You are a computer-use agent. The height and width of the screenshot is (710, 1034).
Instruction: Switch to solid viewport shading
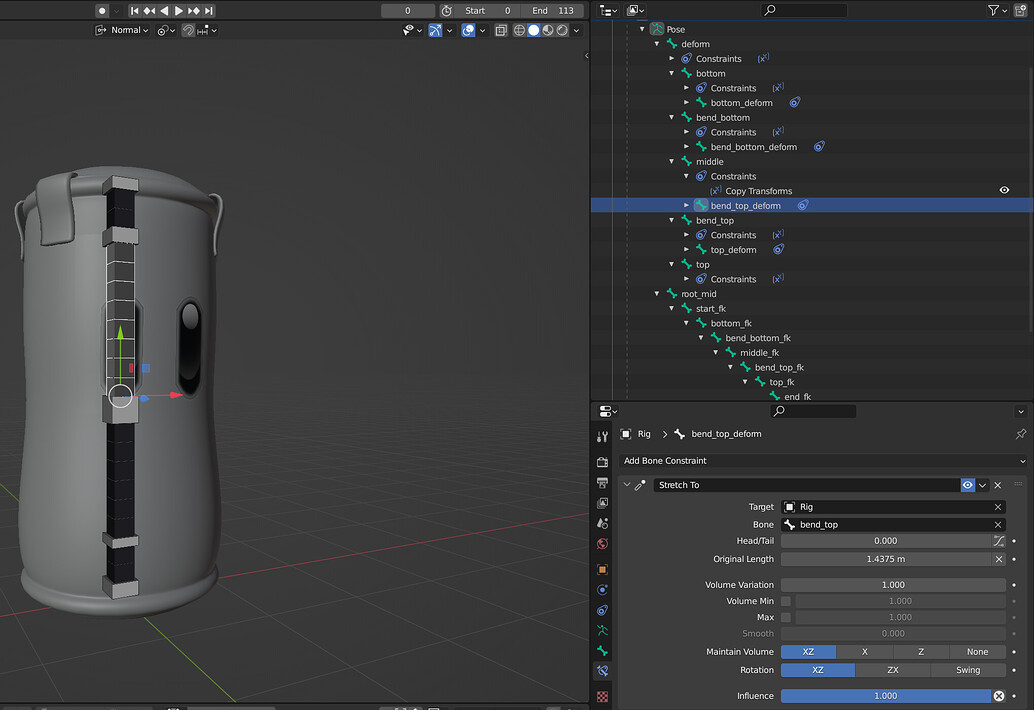click(533, 30)
